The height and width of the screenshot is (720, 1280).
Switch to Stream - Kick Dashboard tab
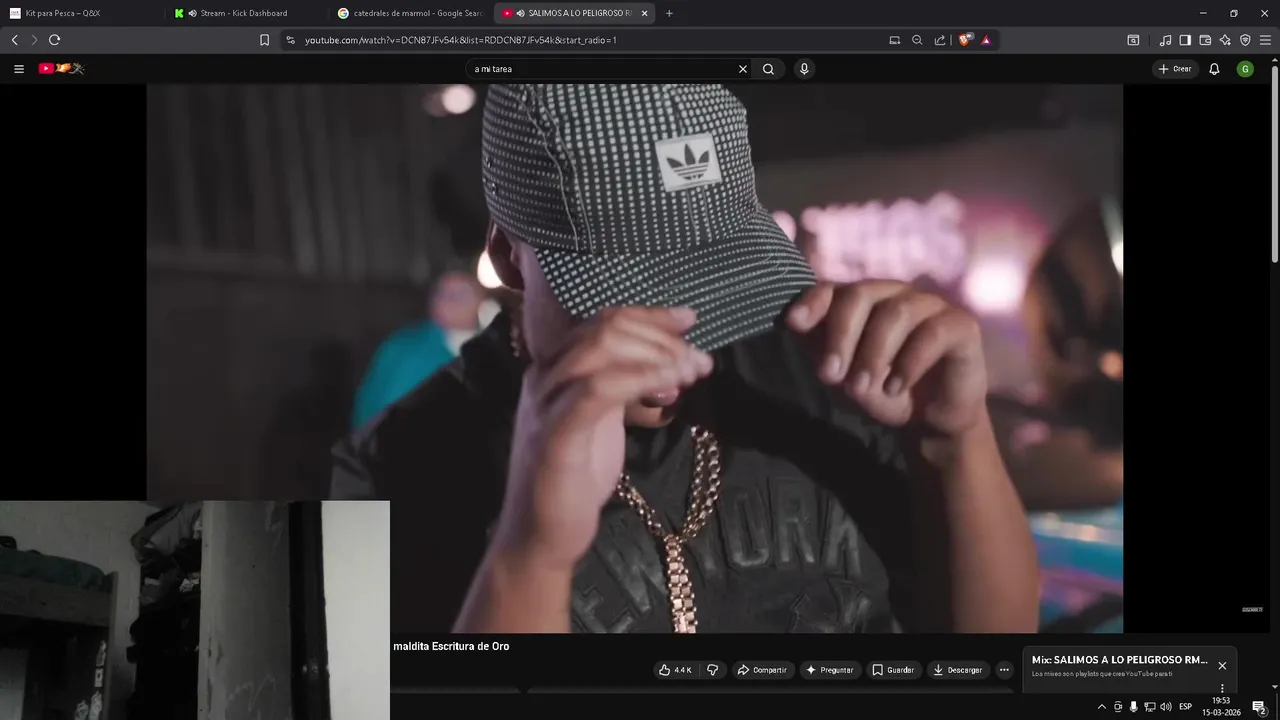[x=247, y=13]
